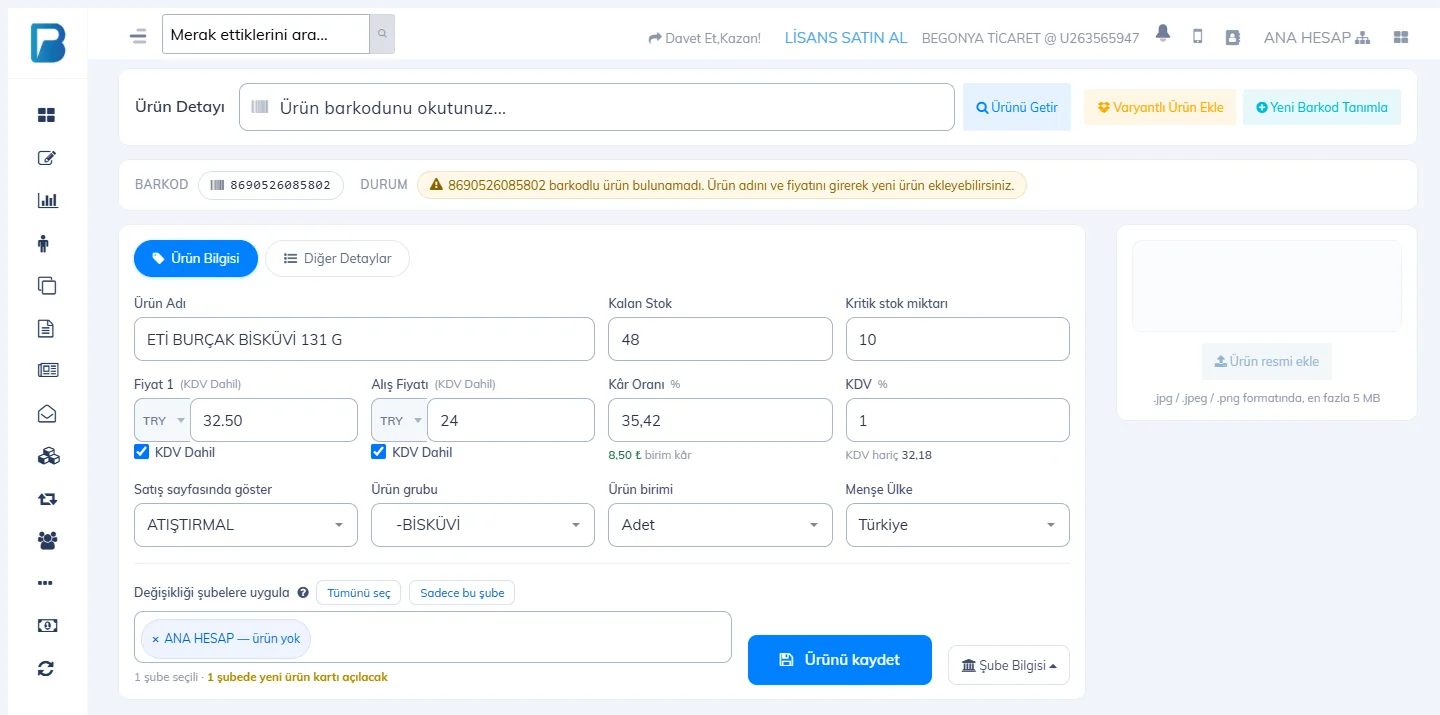This screenshot has height=715, width=1440.
Task: Open the banknote money icon in the sidebar
Action: [47, 625]
